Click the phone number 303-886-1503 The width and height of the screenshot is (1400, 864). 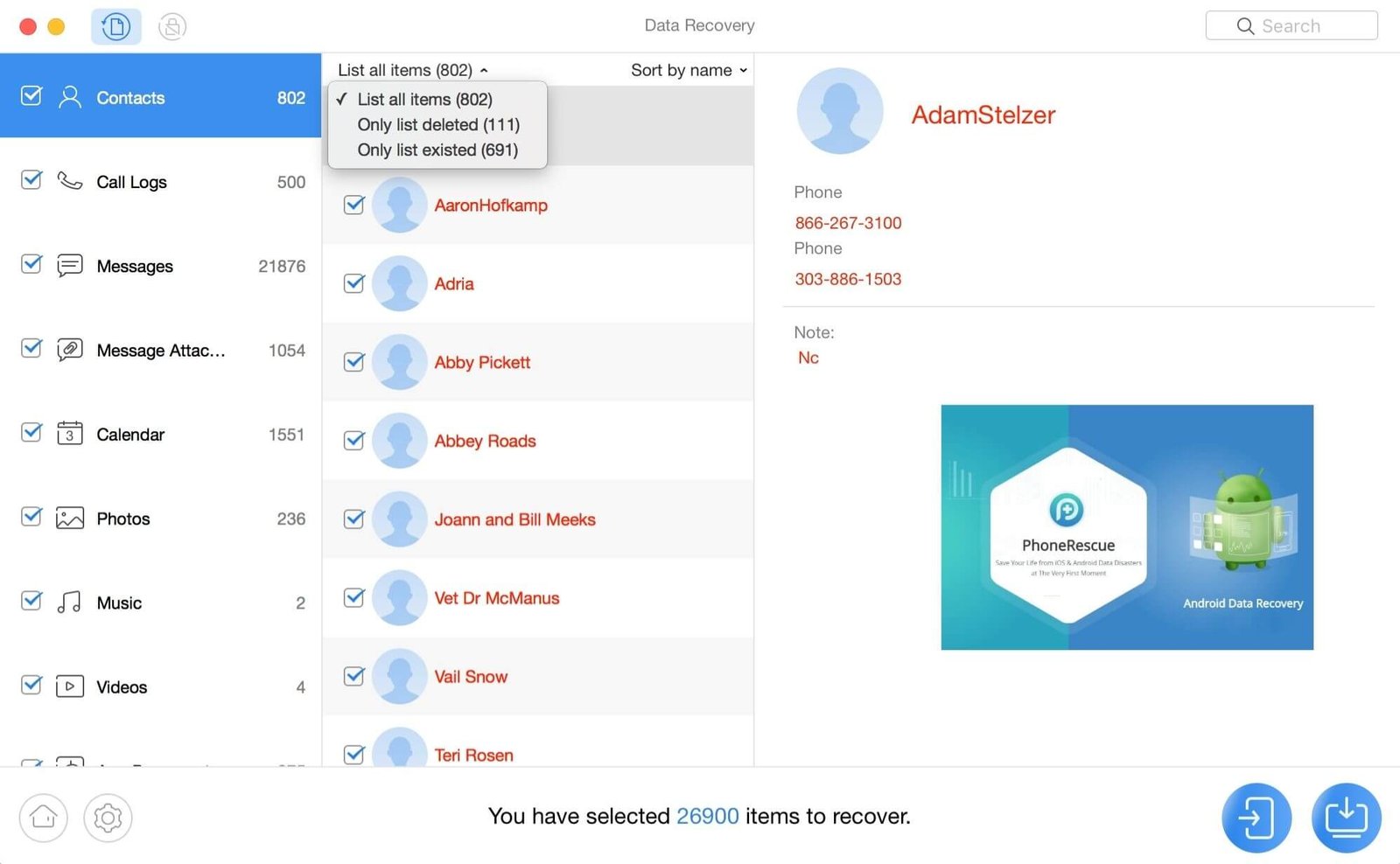848,279
